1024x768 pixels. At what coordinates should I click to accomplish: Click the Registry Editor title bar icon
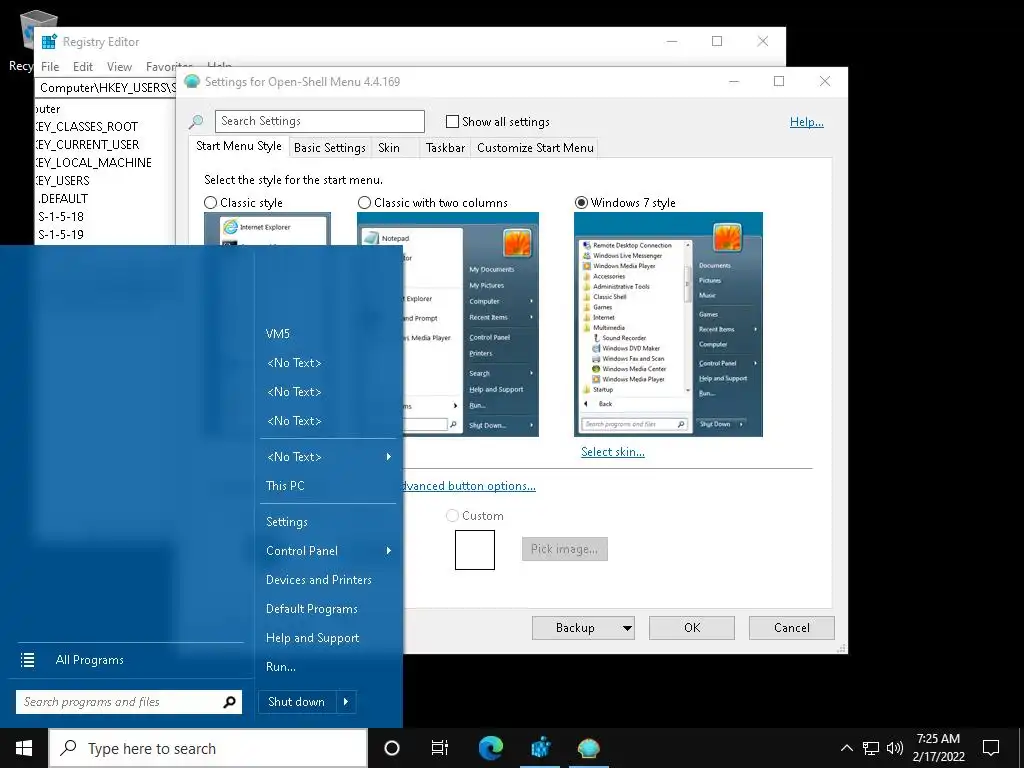(49, 42)
